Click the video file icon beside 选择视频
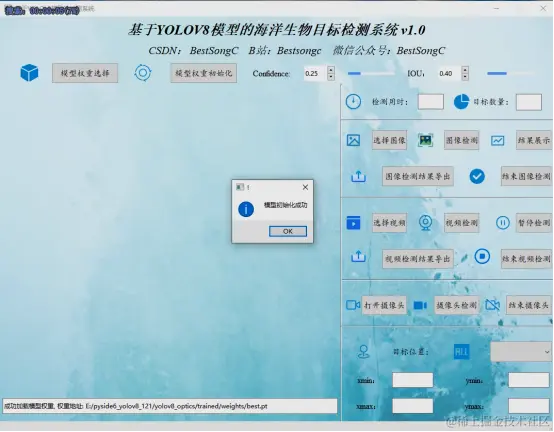This screenshot has width=554, height=432. point(353,223)
